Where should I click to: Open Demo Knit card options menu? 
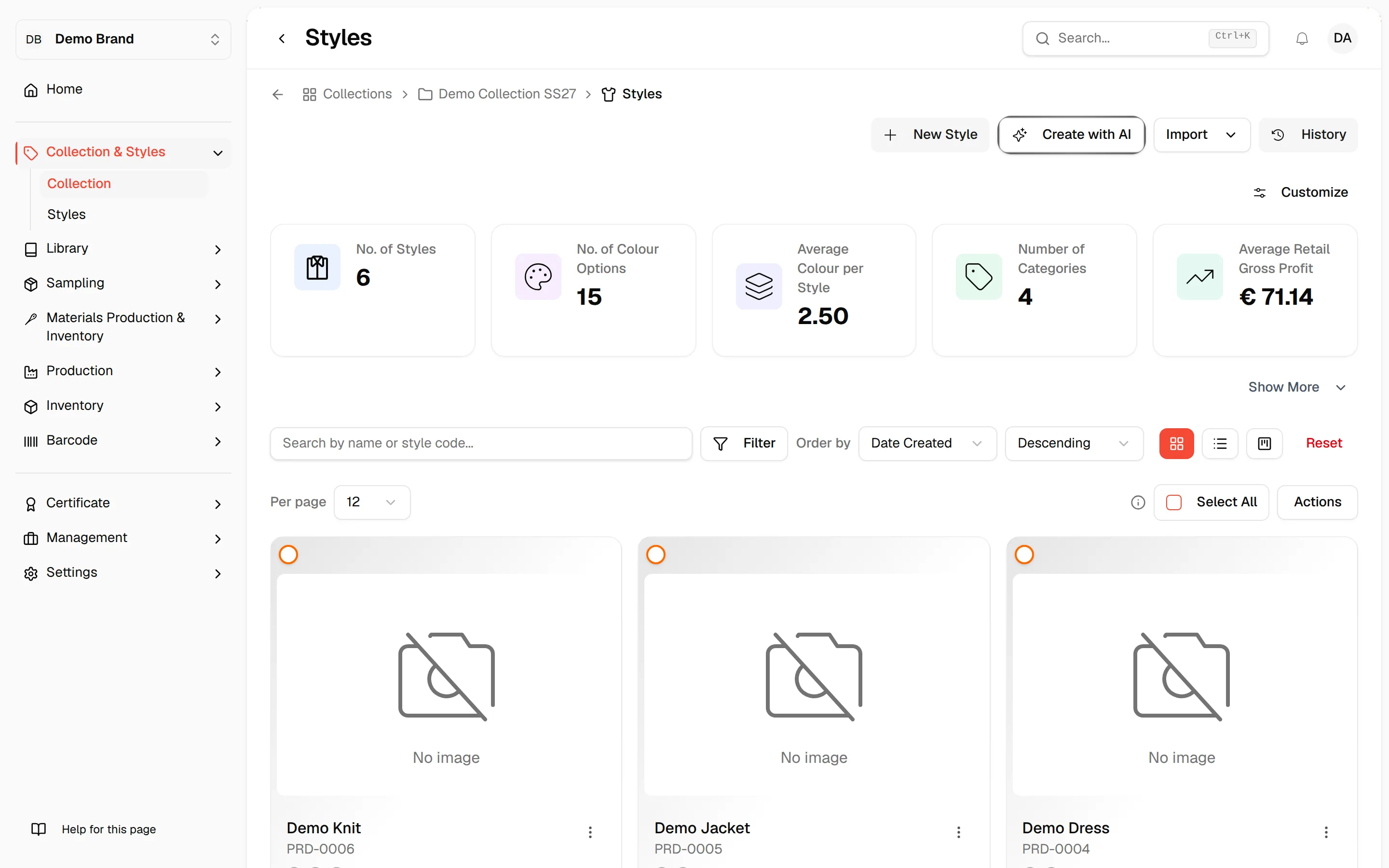tap(590, 832)
